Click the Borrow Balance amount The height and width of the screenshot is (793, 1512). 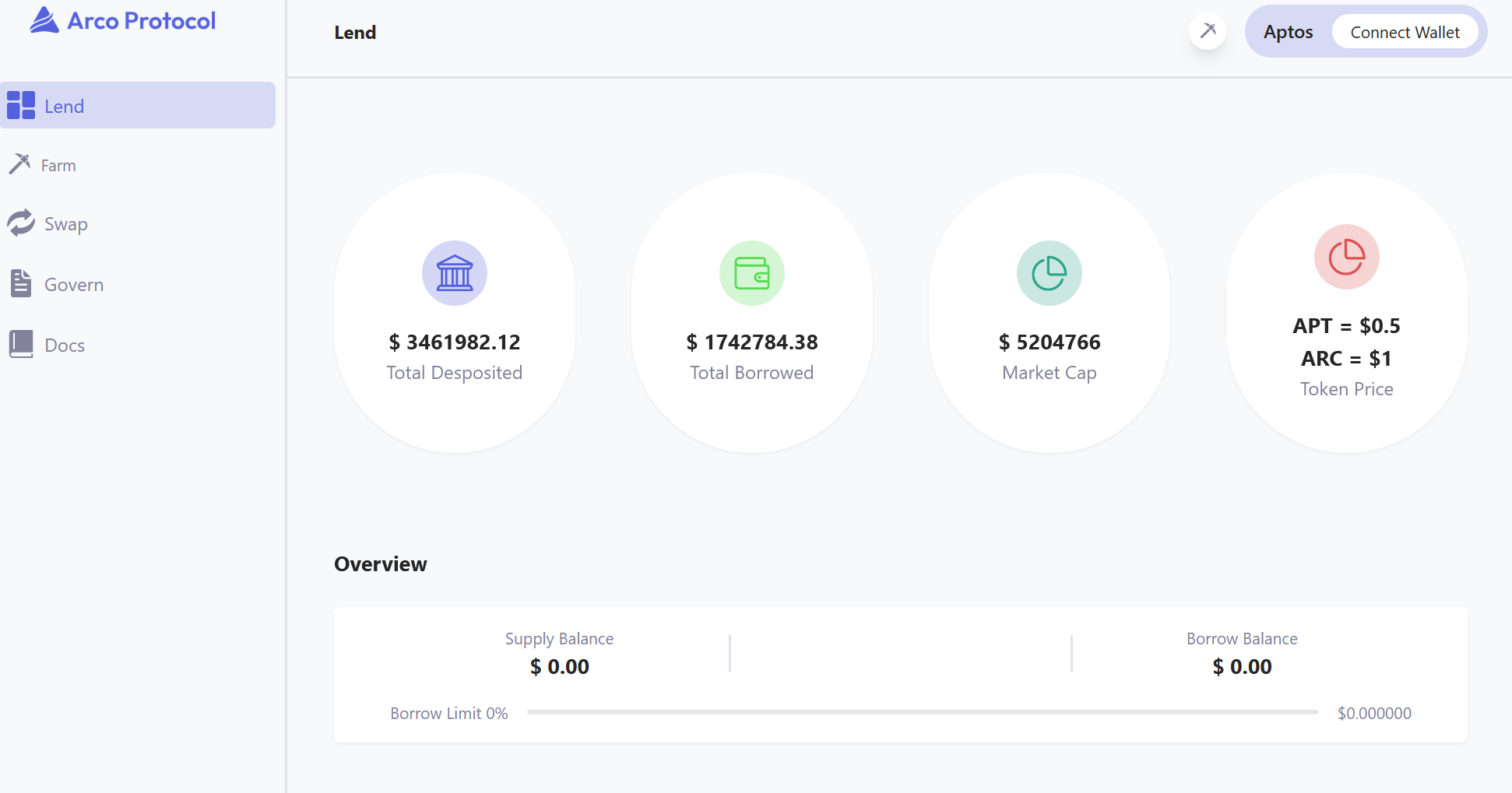pyautogui.click(x=1242, y=667)
